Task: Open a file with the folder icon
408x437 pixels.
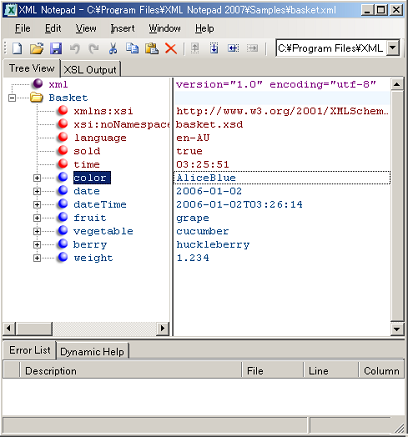Action: point(37,48)
